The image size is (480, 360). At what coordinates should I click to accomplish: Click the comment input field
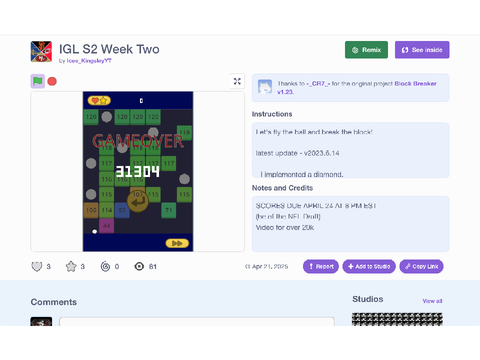click(197, 322)
